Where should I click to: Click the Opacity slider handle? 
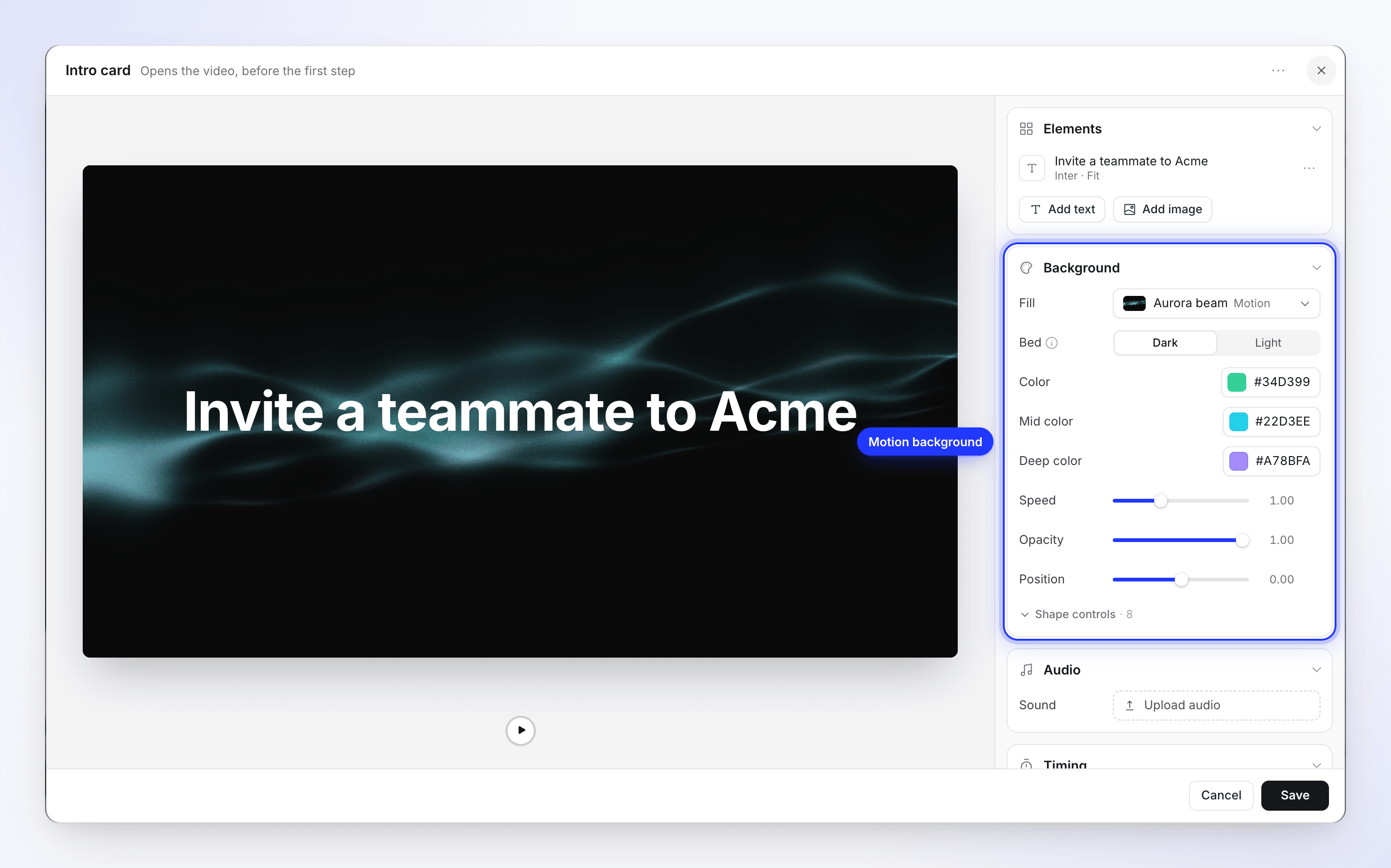[x=1242, y=540]
